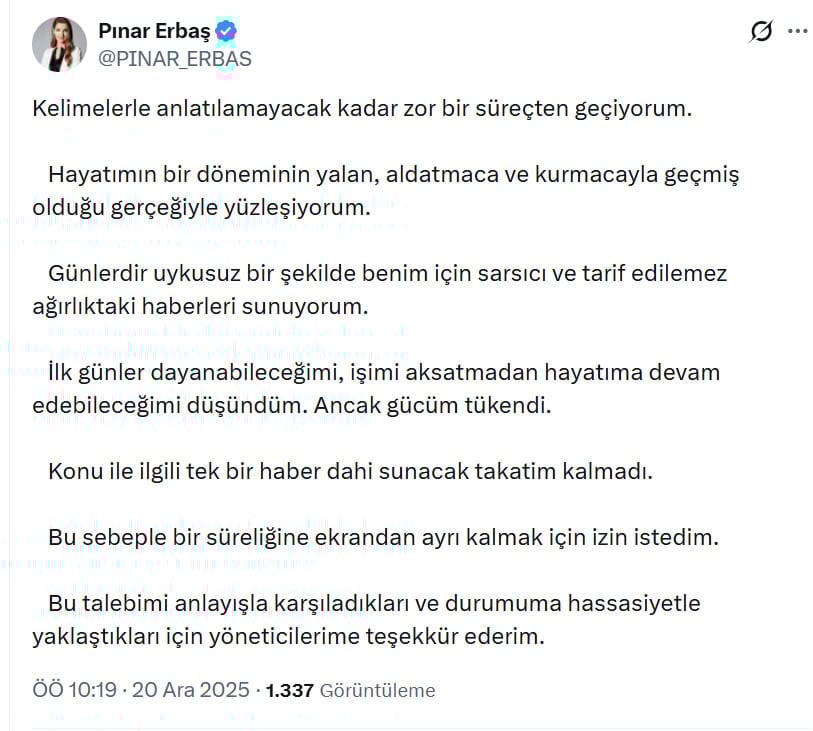Click the blue verified badge

227,31
